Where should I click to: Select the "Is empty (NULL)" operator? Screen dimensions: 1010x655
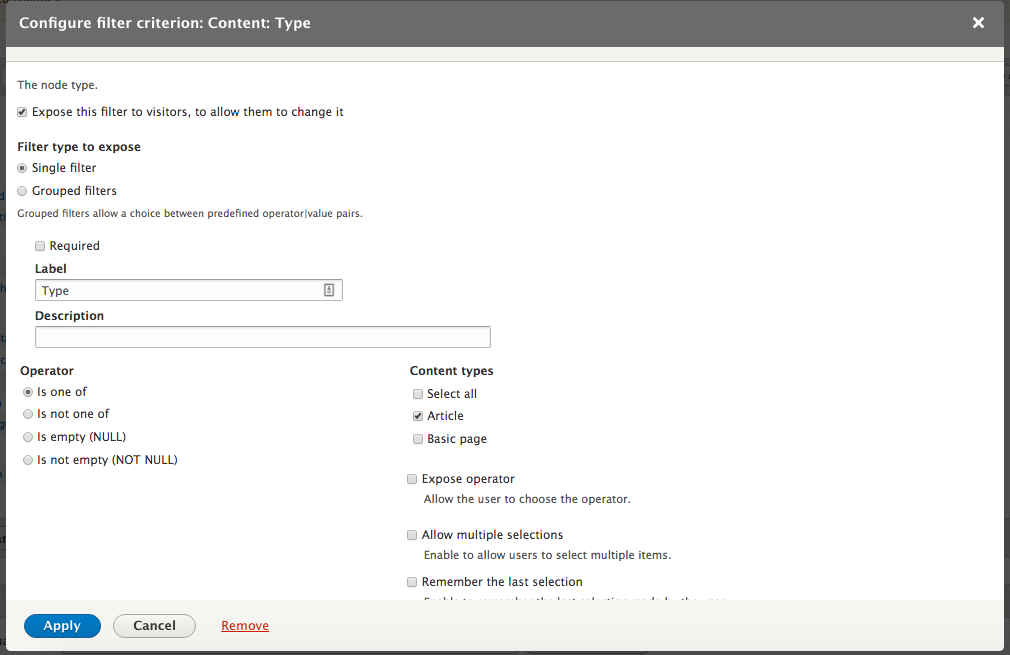click(28, 437)
